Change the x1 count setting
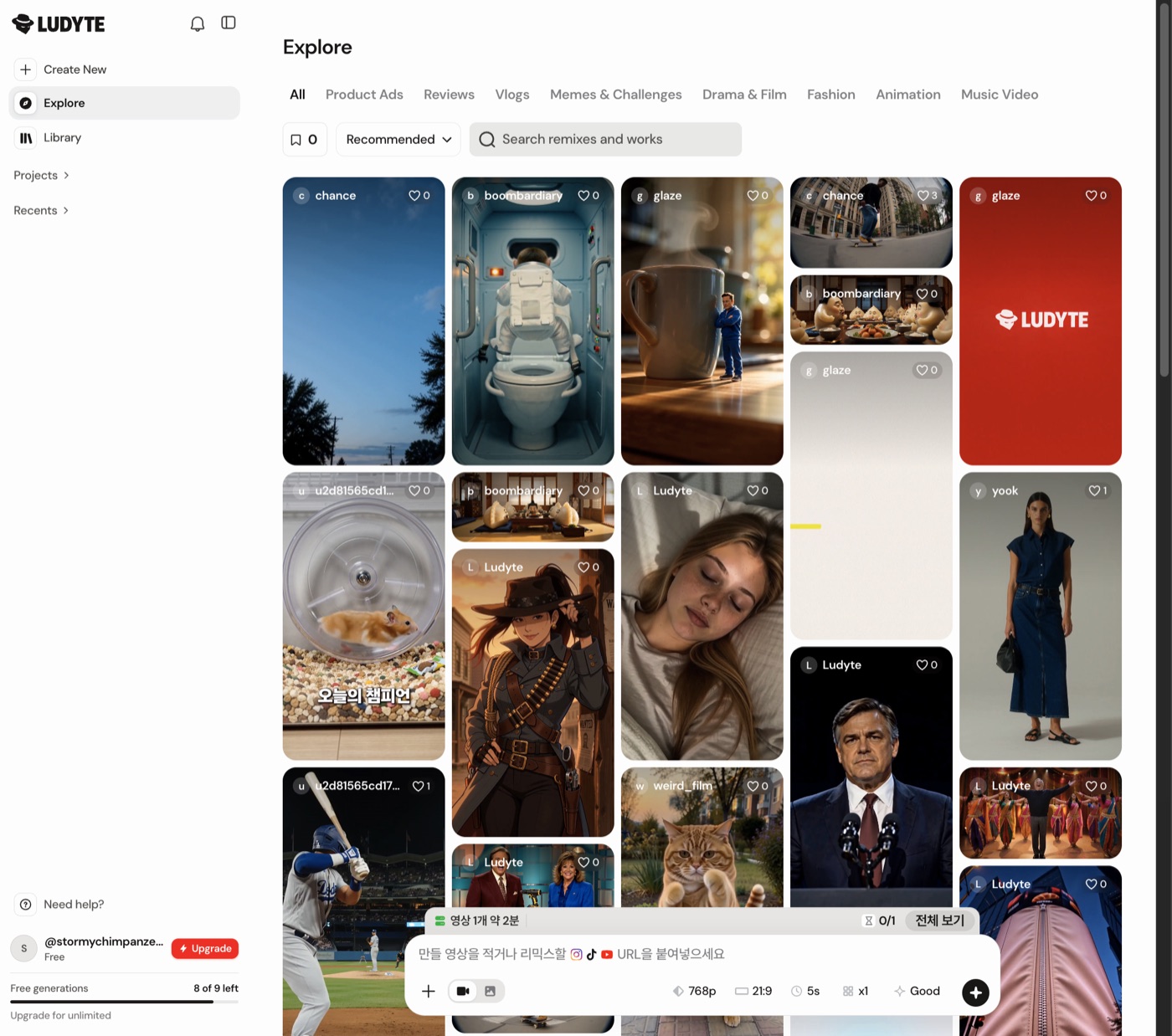Viewport: 1172px width, 1036px height. click(856, 991)
